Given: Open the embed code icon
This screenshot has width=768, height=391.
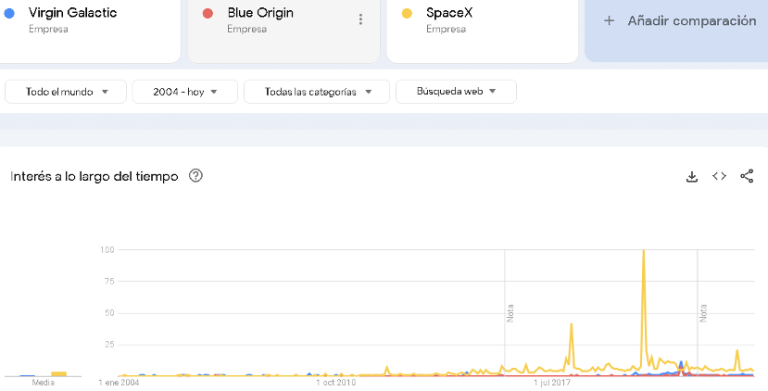Looking at the screenshot, I should 719,176.
